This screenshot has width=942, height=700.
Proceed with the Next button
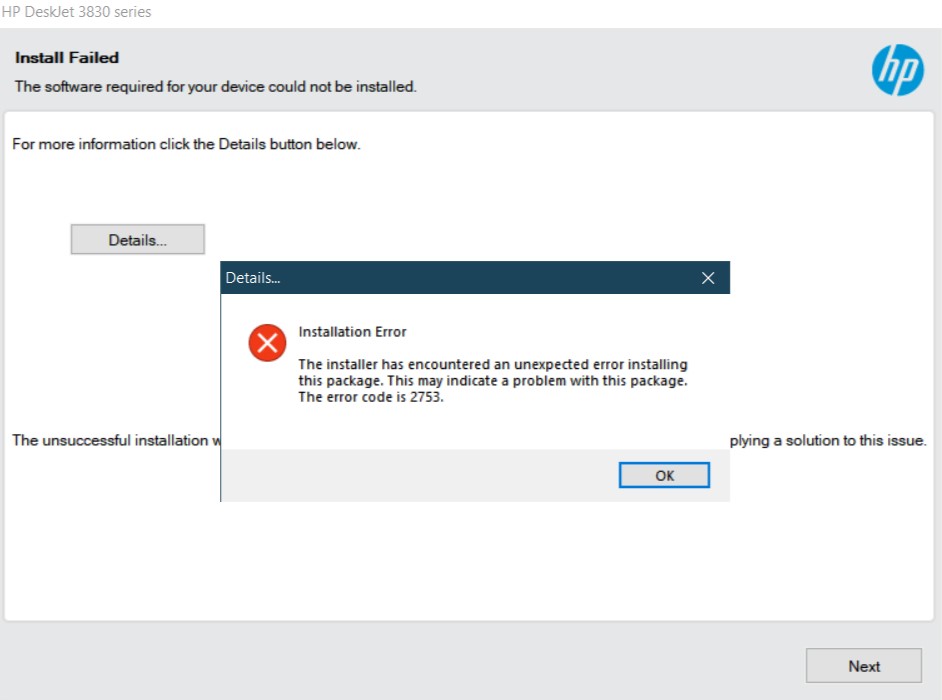click(863, 666)
